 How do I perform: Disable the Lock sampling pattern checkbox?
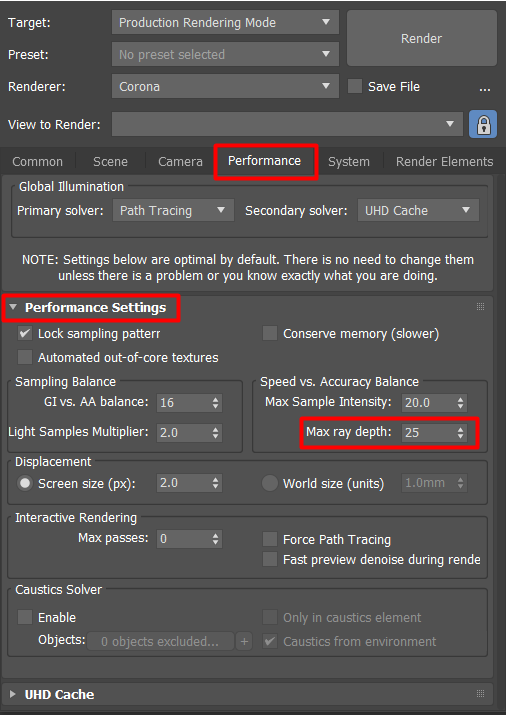(25, 333)
